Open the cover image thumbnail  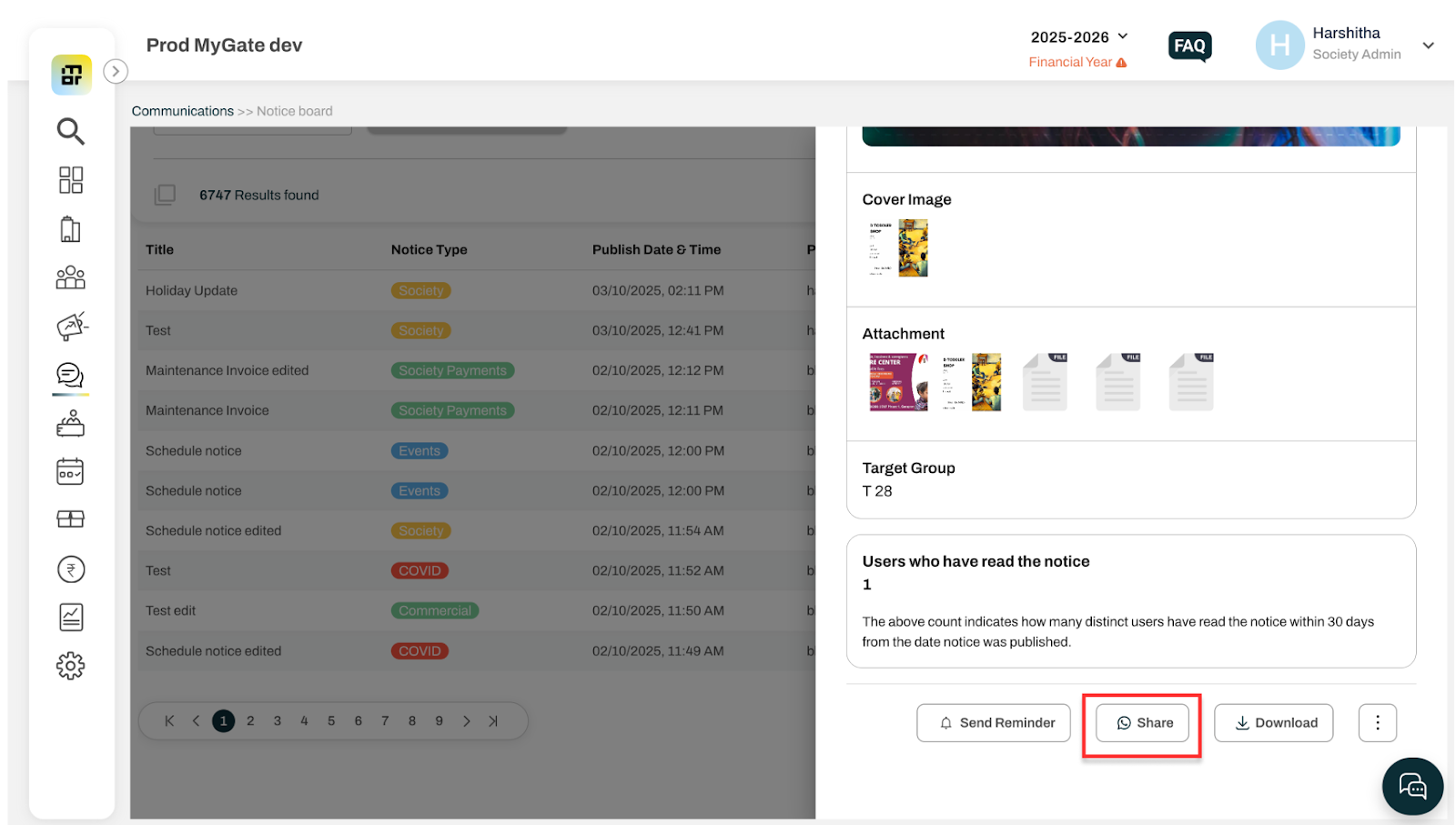(x=897, y=247)
